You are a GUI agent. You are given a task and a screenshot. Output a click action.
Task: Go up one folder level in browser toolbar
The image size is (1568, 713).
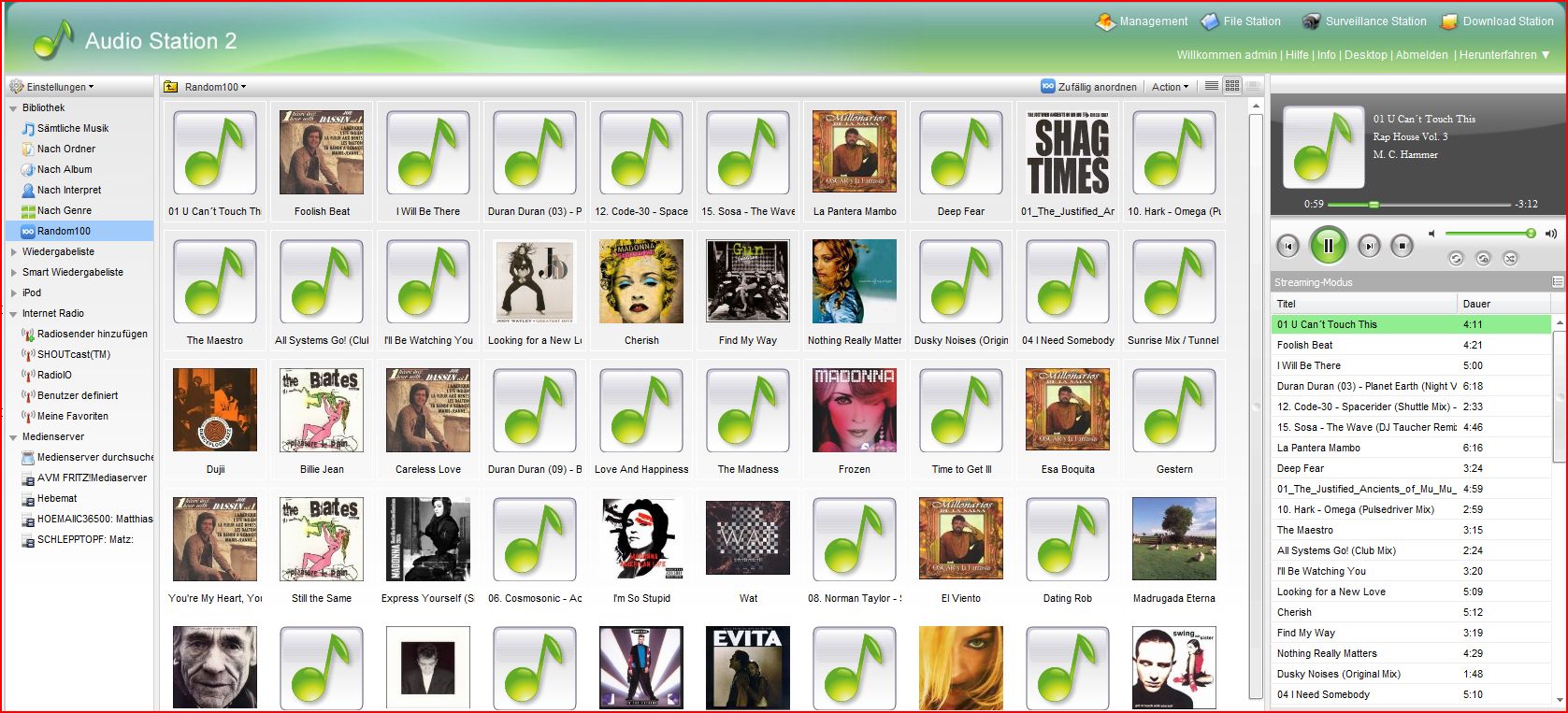(x=171, y=87)
